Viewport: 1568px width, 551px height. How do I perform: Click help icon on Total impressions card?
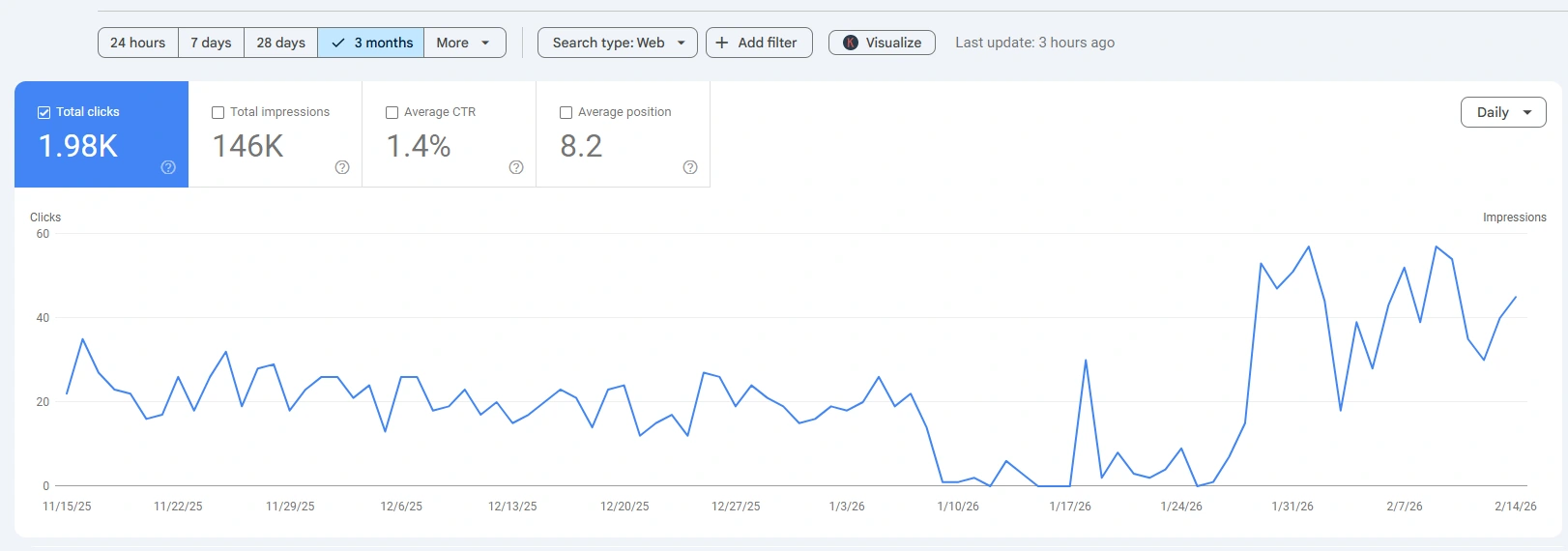point(342,167)
